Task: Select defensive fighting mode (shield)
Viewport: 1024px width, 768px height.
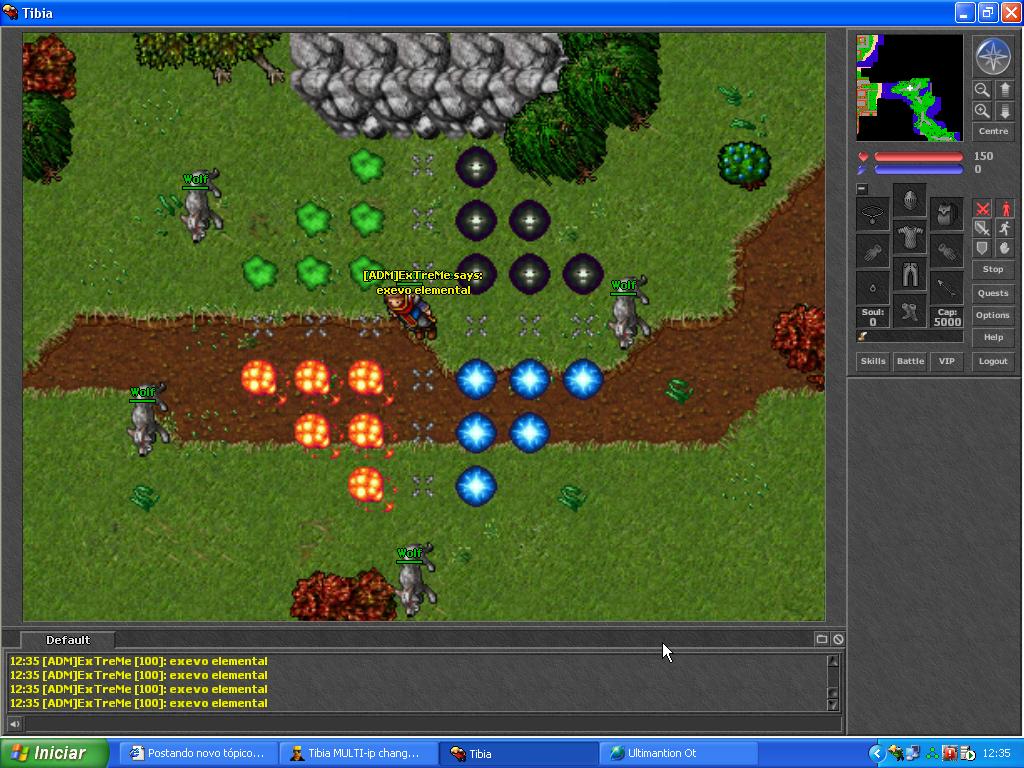Action: coord(982,248)
